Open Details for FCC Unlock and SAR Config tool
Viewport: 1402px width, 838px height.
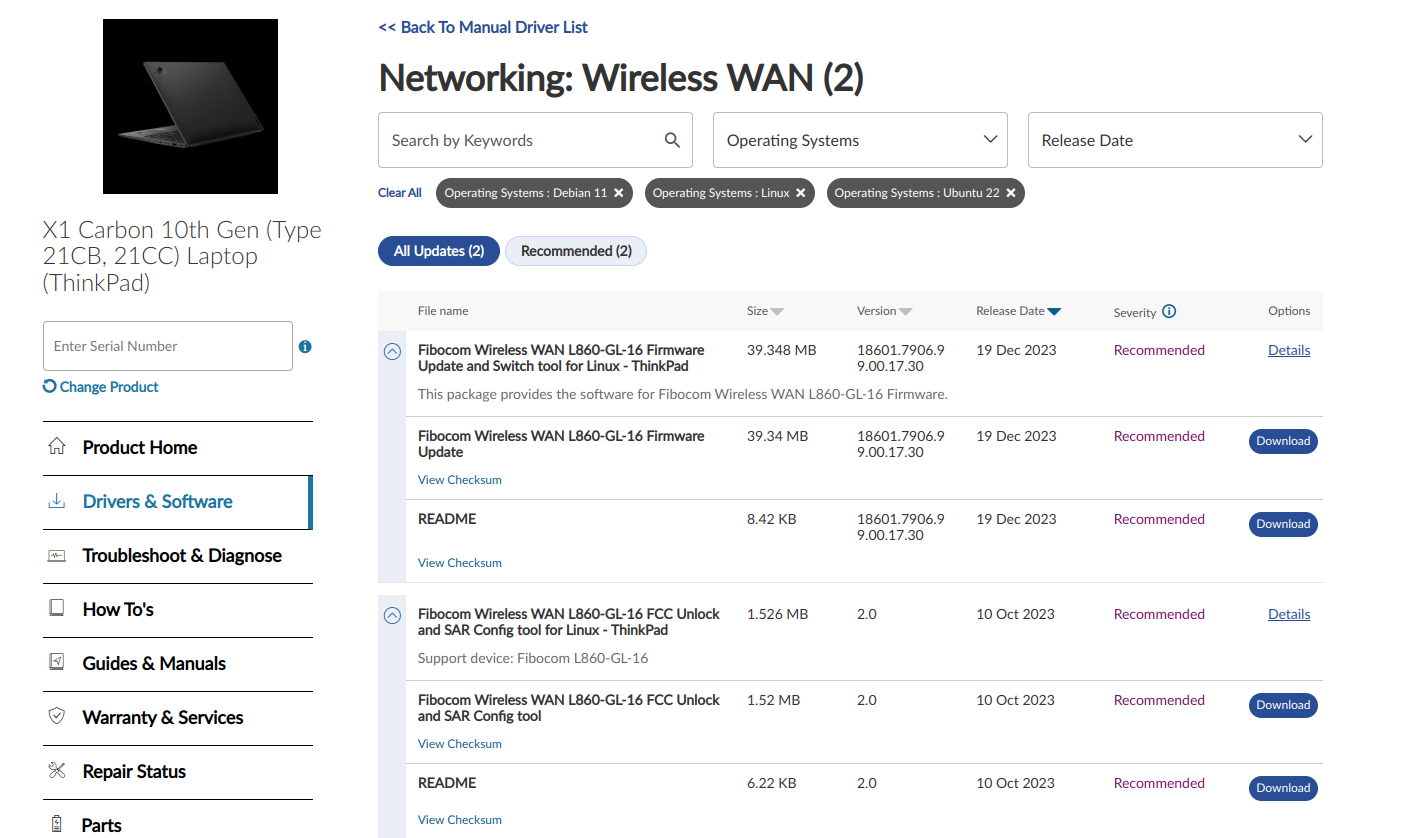coord(1289,614)
